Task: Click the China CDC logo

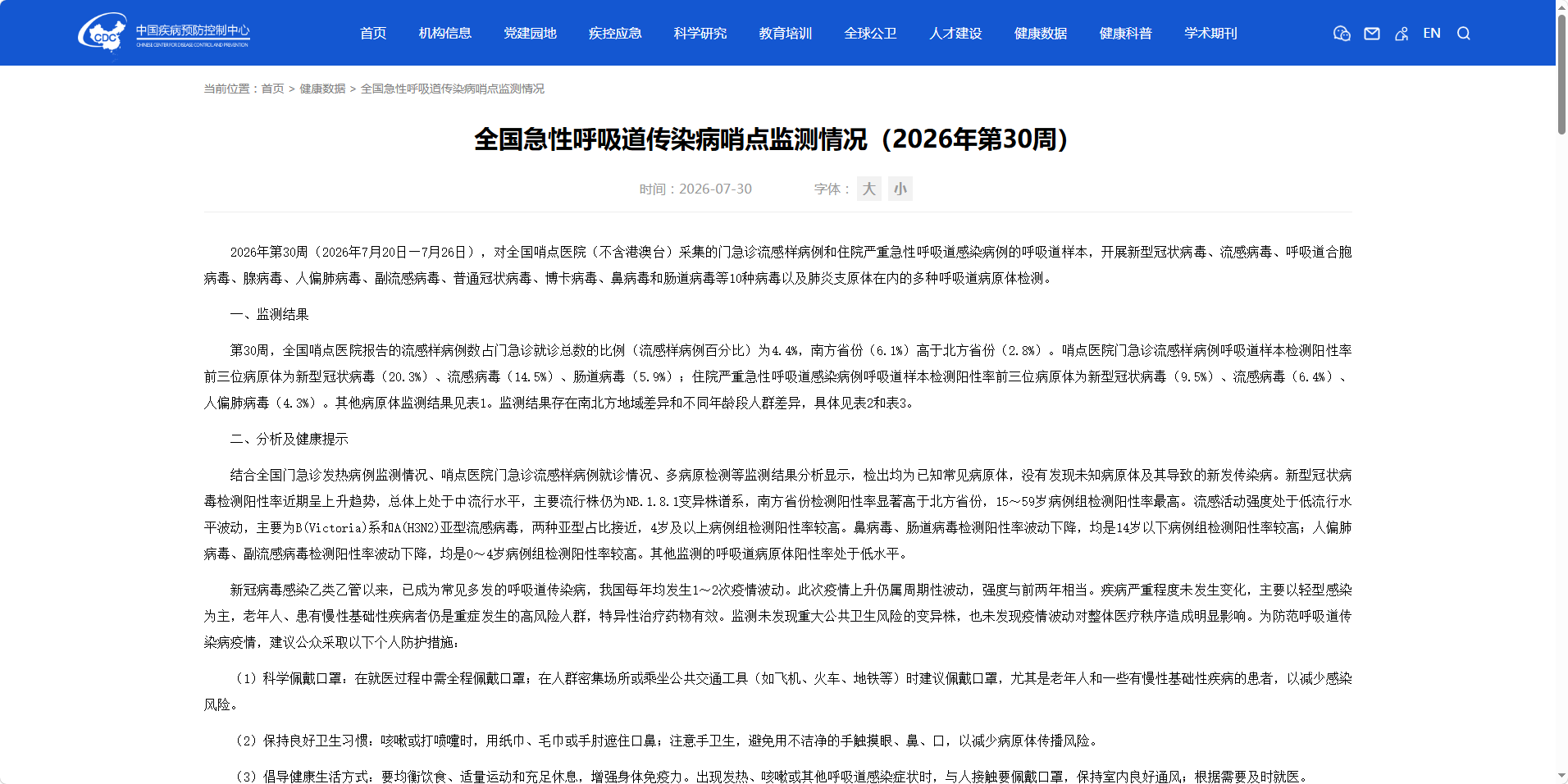Action: tap(164, 33)
